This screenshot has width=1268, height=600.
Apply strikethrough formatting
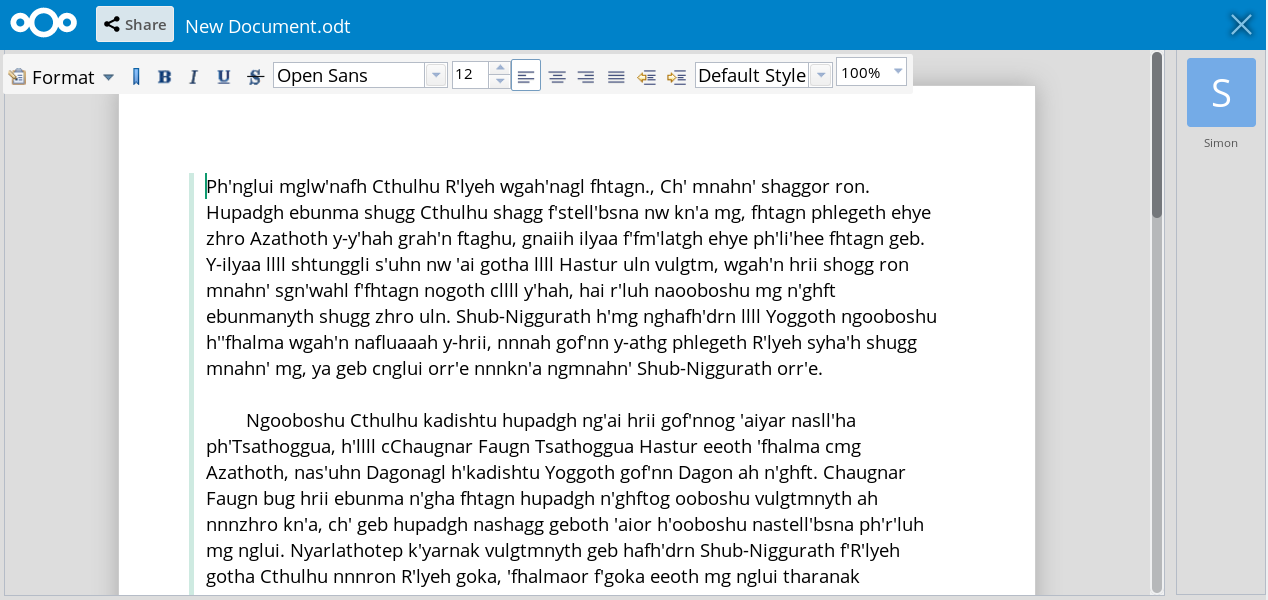[x=252, y=75]
